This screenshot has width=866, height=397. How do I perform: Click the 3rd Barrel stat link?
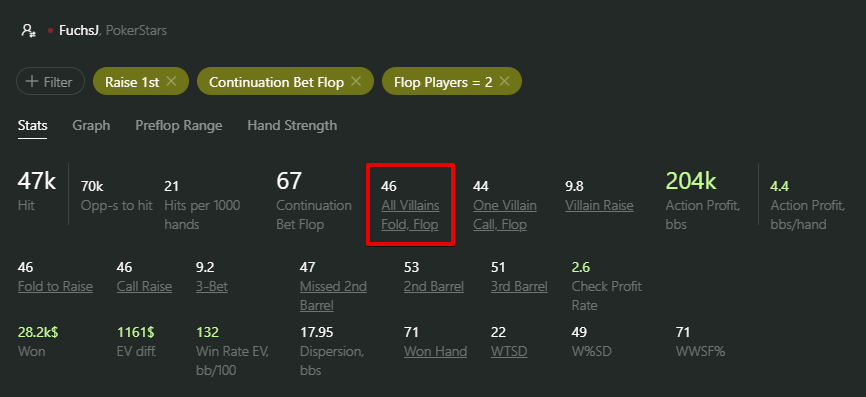point(519,287)
